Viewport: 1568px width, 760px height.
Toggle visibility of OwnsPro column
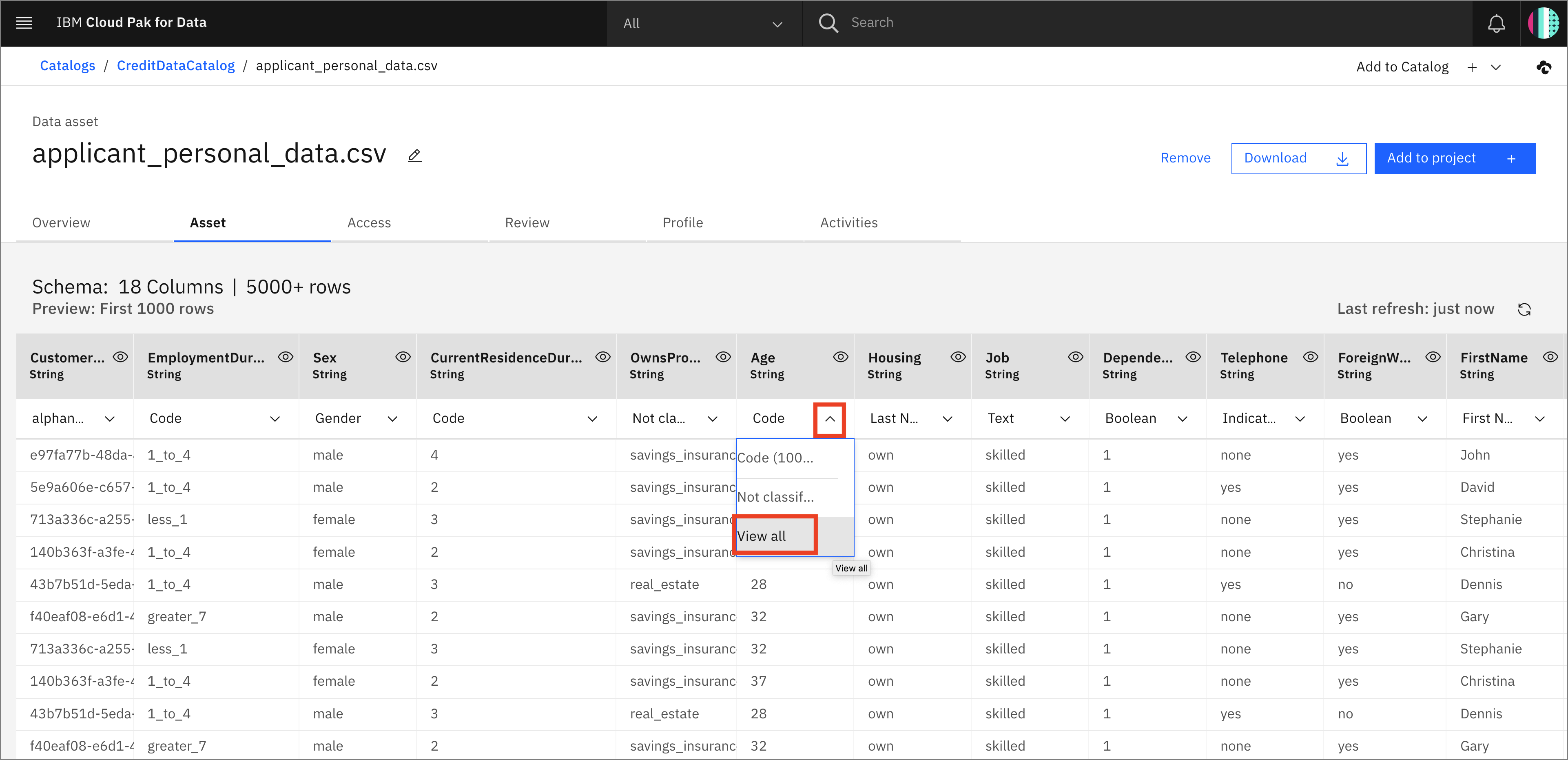[x=722, y=357]
